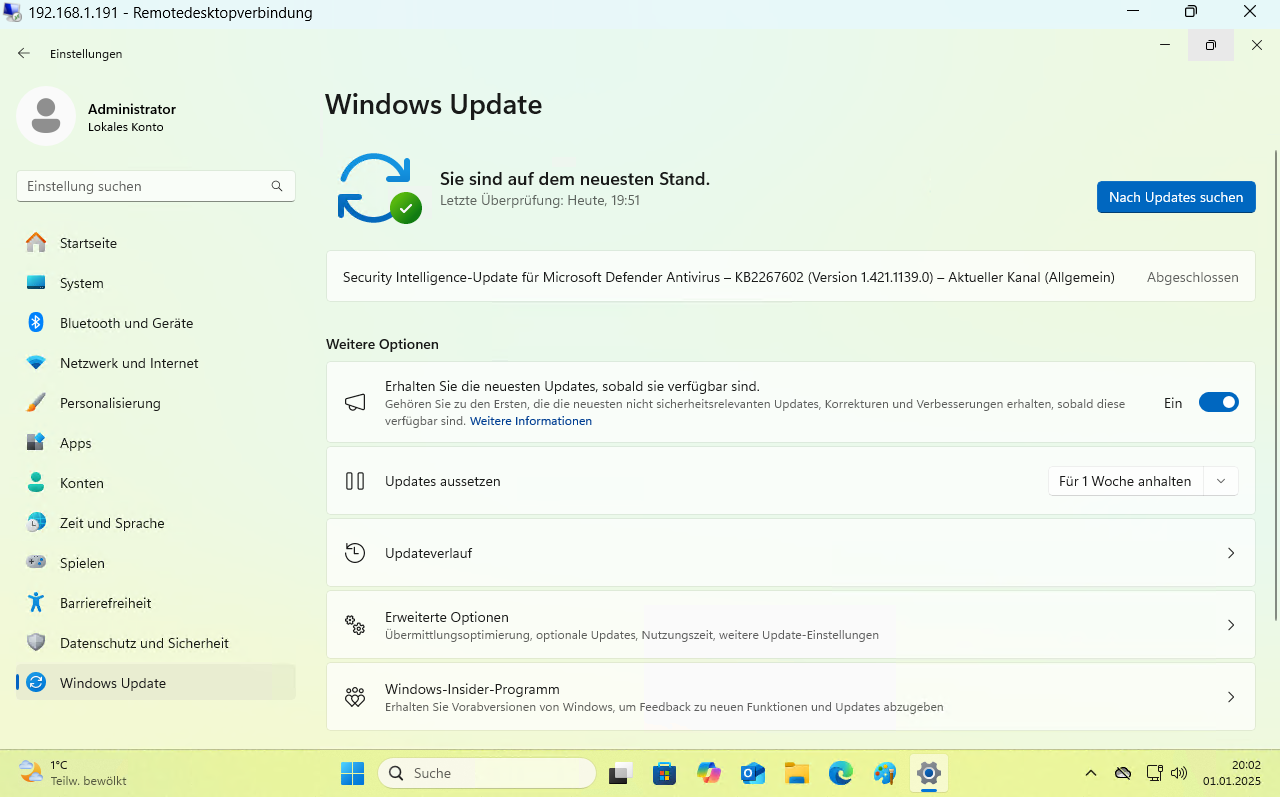Click the back arrow in Einstellungen
This screenshot has height=797, width=1280.
tap(24, 53)
